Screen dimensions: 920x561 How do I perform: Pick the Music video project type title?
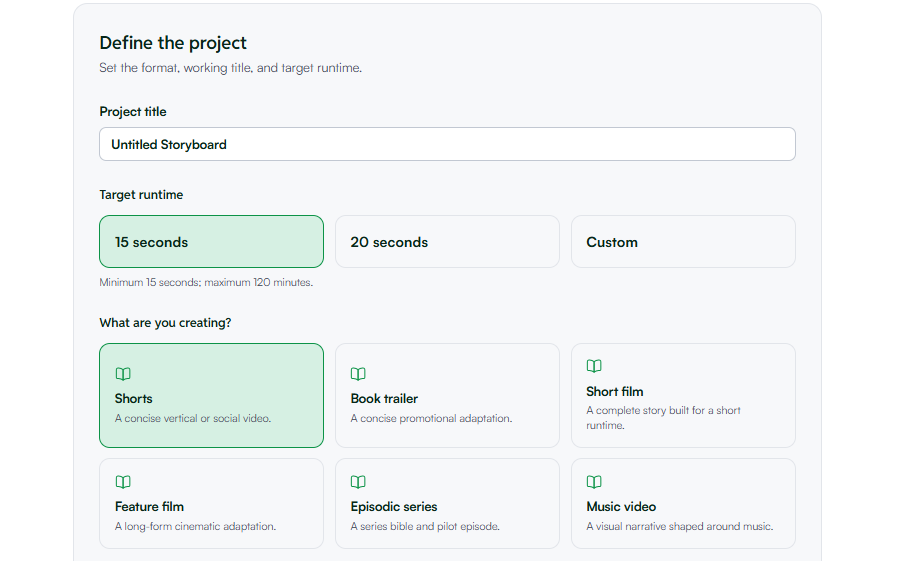(x=621, y=506)
